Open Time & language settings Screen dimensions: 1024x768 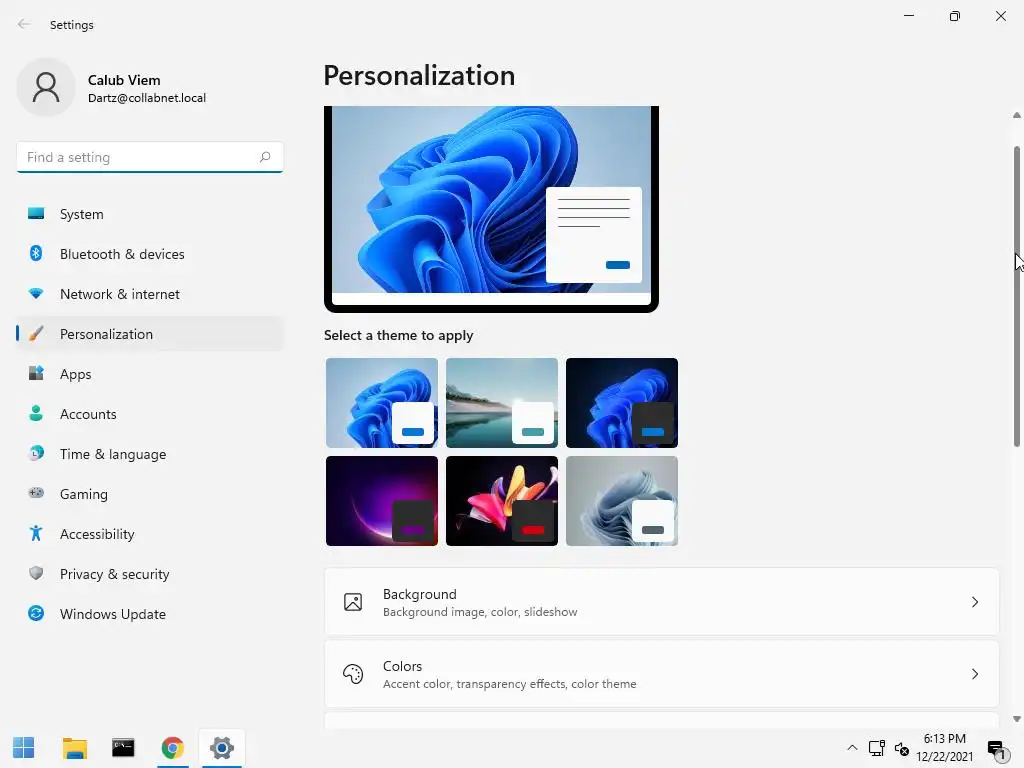click(150, 454)
